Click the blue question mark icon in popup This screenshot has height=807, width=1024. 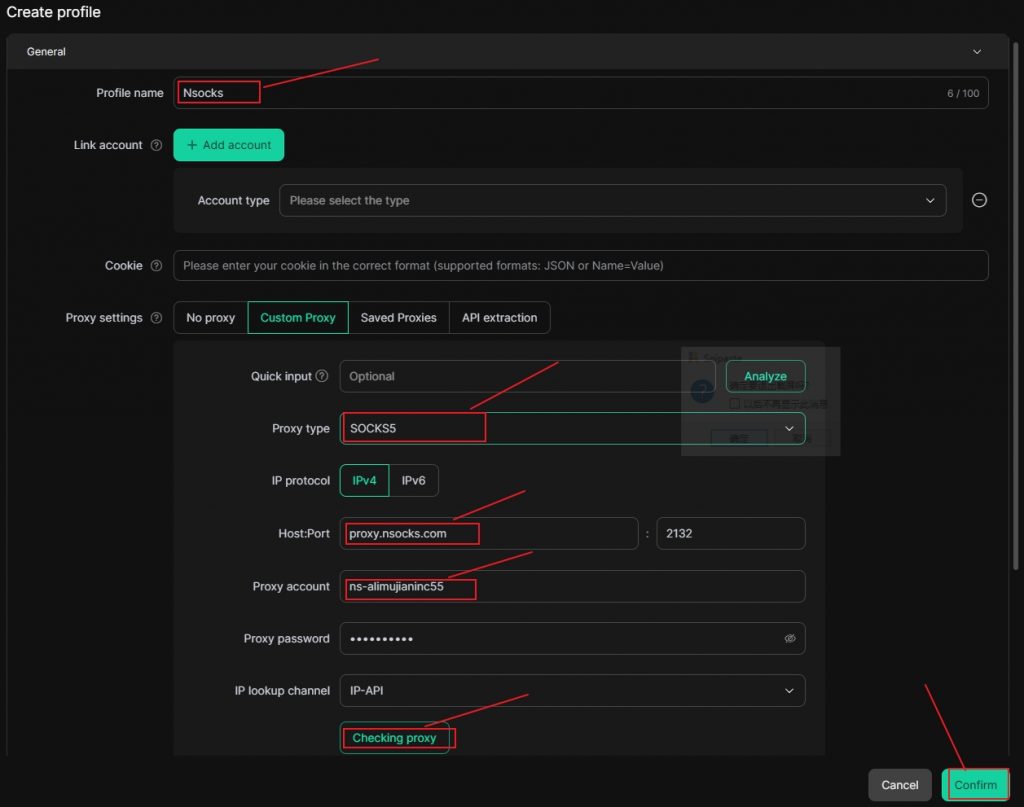coord(702,390)
